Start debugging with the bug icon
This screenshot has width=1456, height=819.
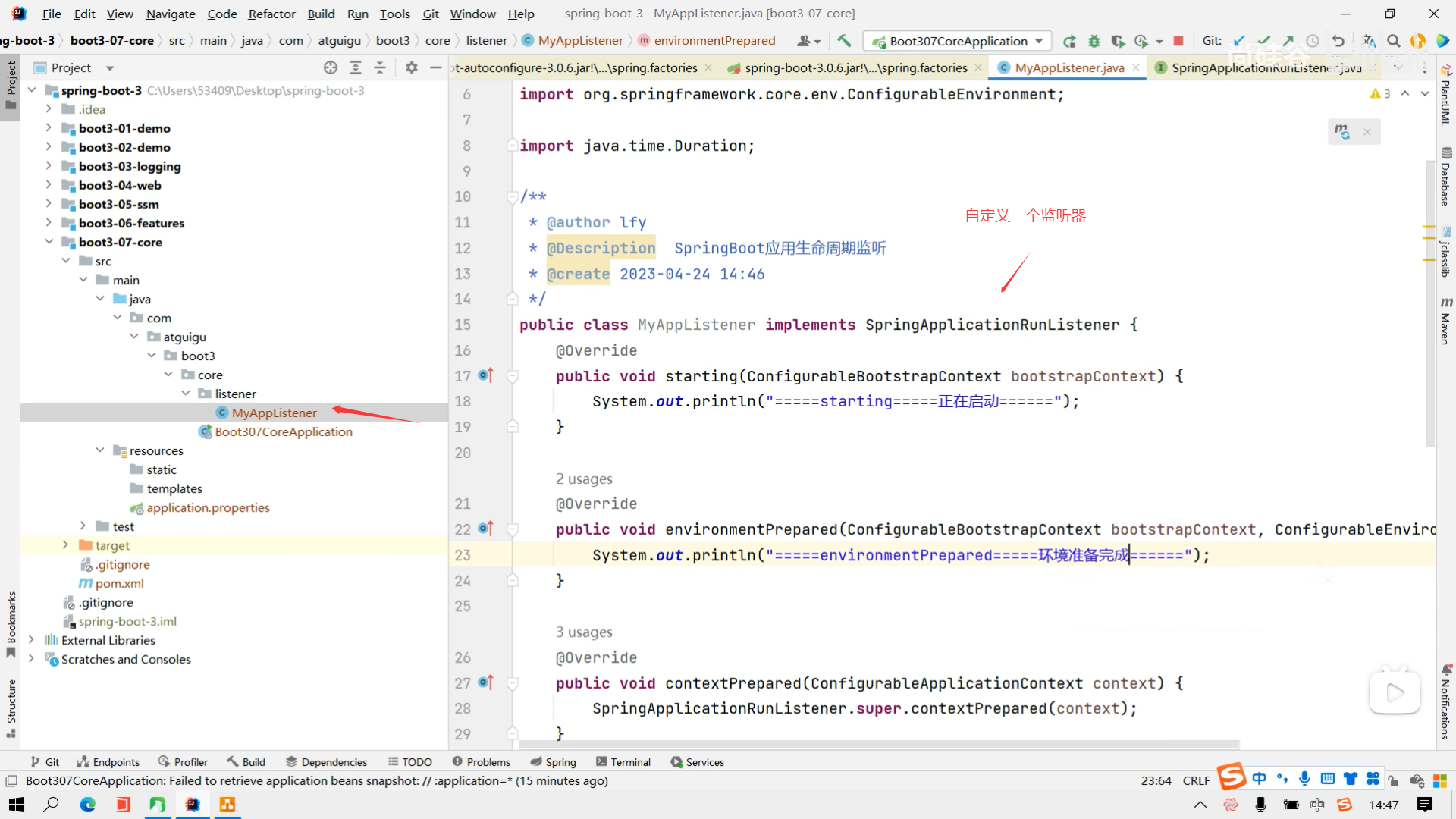[1094, 41]
